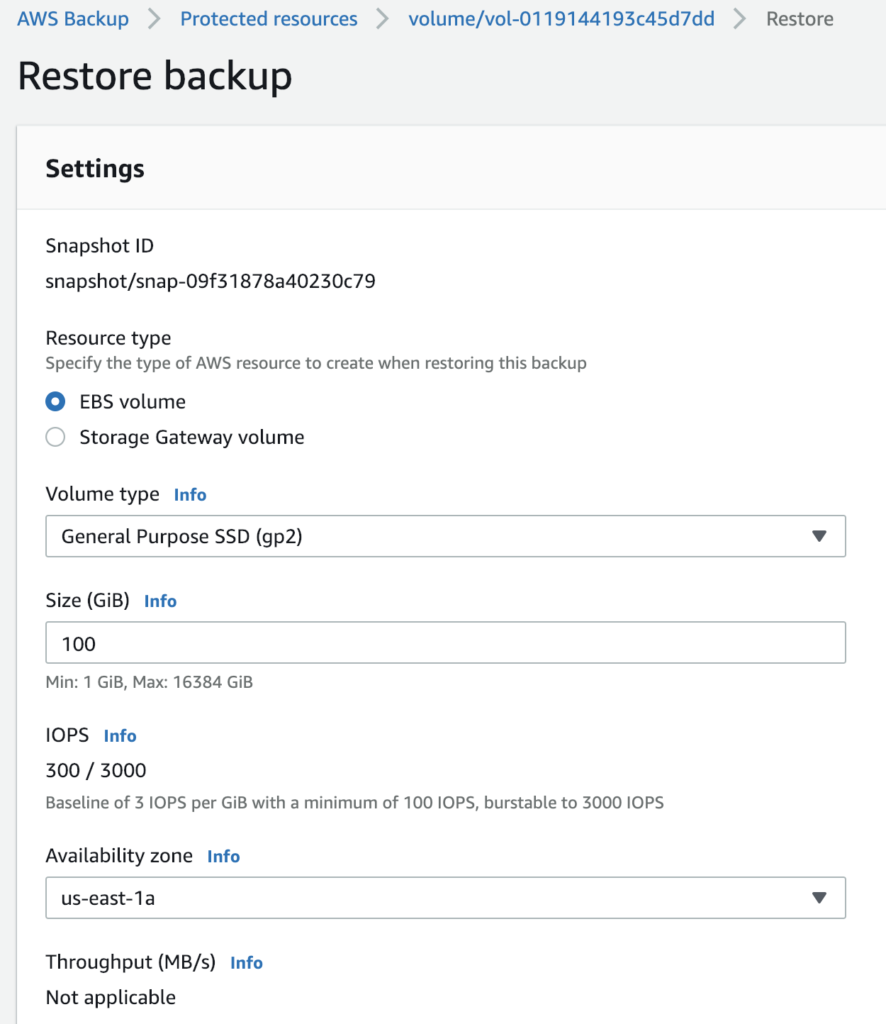Viewport: 886px width, 1024px height.
Task: Click the arrow in the us-east-1a dropdown
Action: (x=819, y=898)
